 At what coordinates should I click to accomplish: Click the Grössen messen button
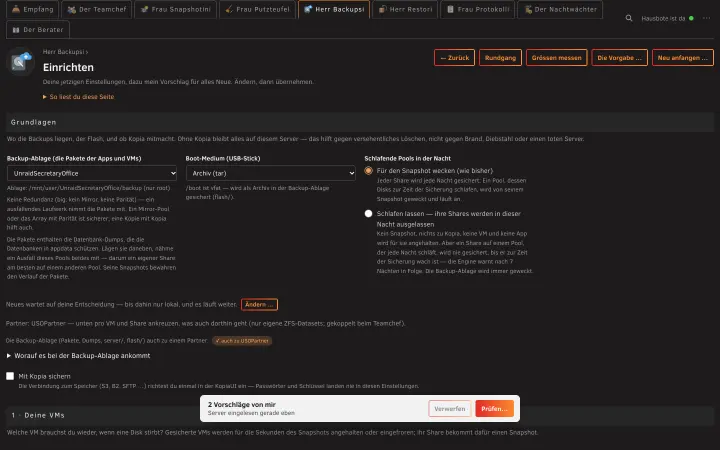[557, 58]
